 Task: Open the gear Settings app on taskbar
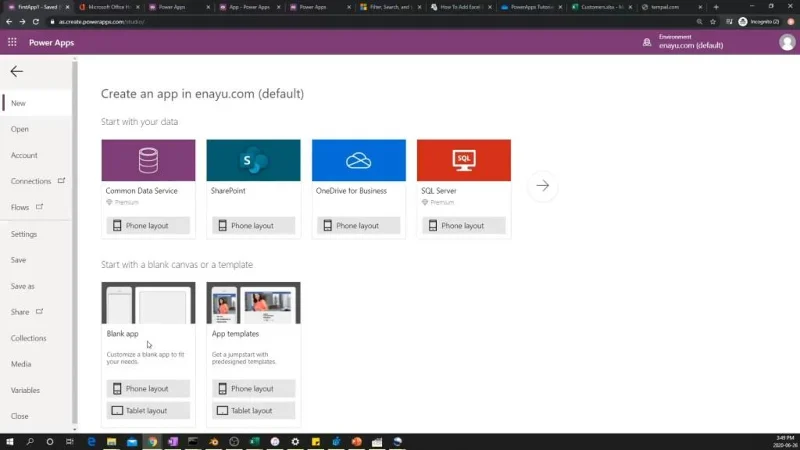295,442
